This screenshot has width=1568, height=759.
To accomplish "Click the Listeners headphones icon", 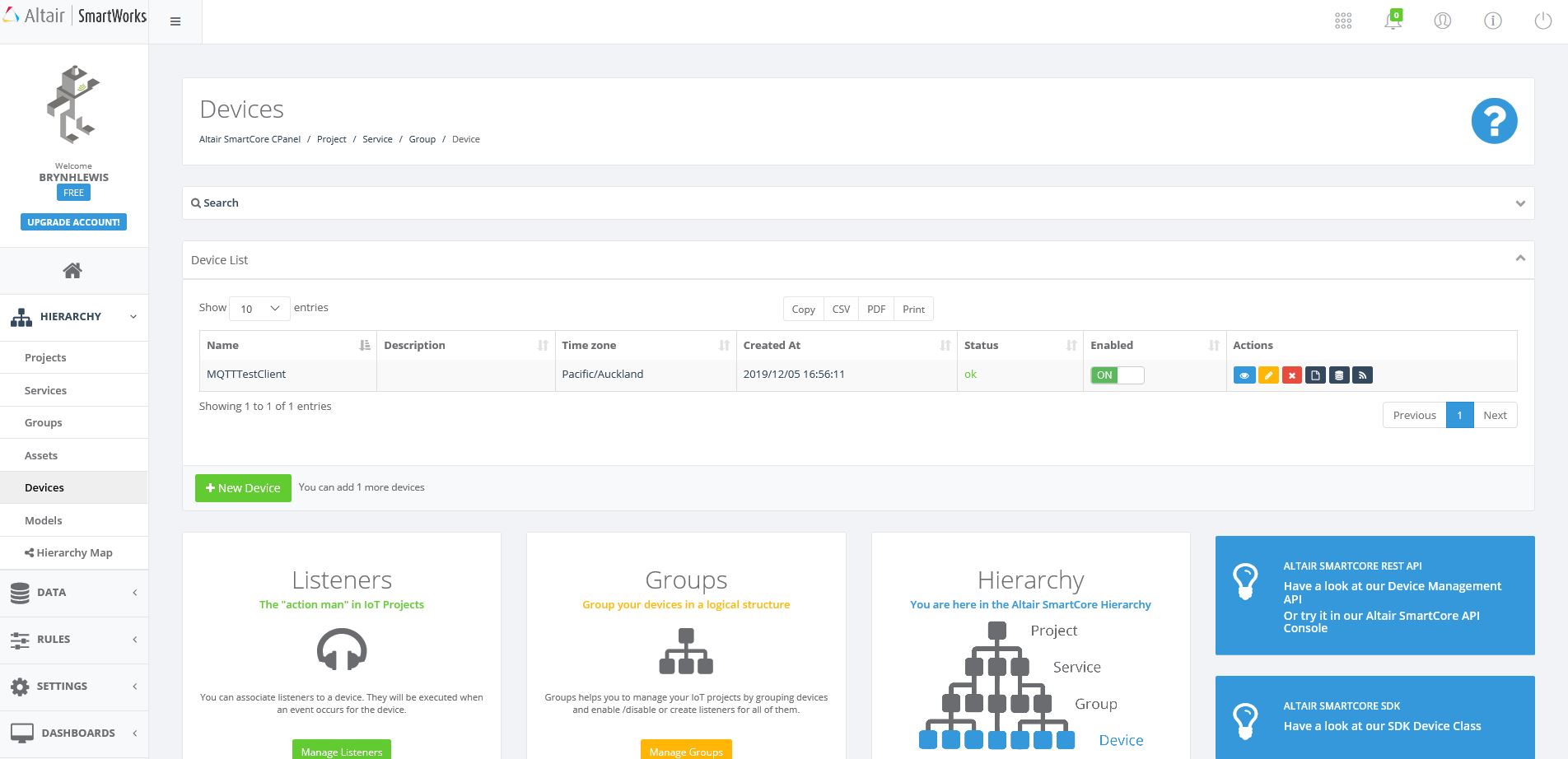I will (342, 650).
